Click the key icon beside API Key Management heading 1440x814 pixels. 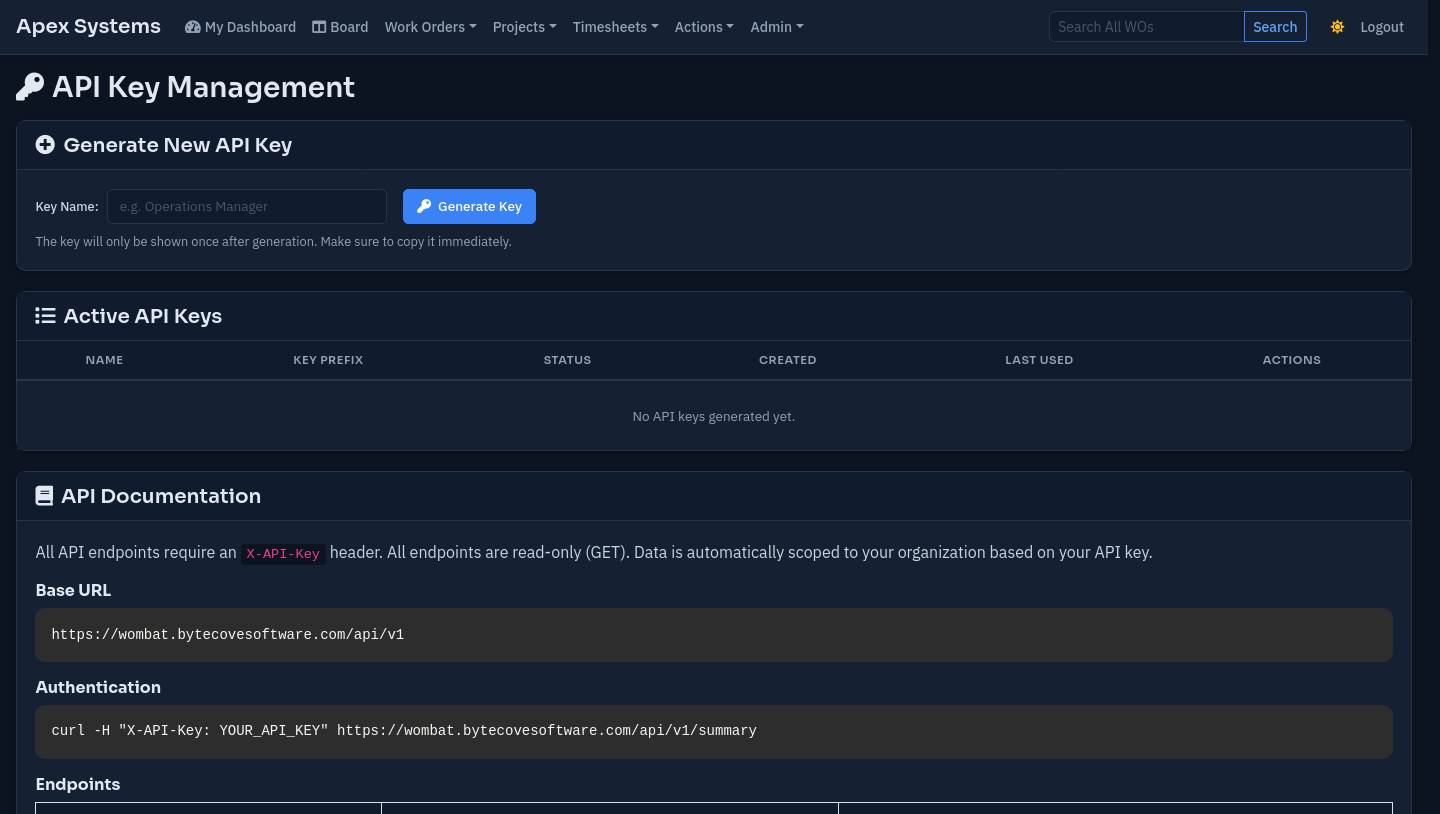(x=30, y=86)
